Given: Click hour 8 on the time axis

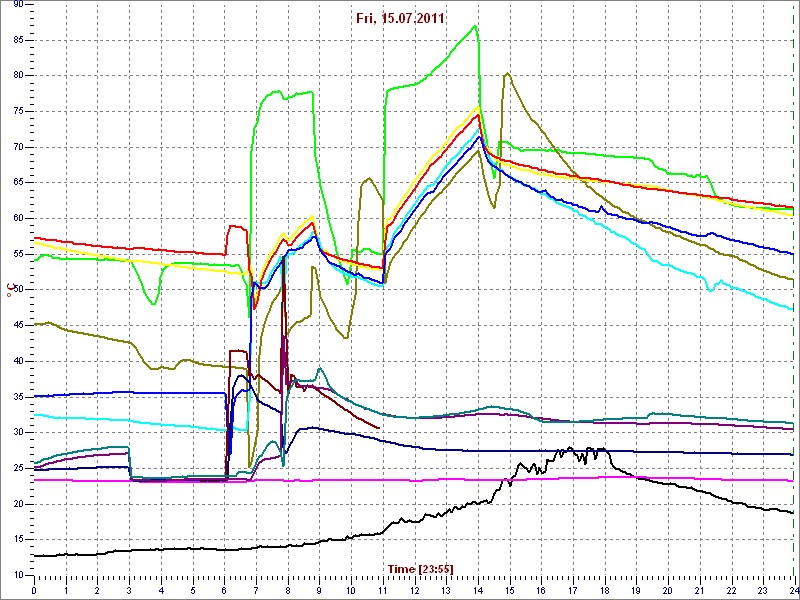Looking at the screenshot, I should coord(288,590).
